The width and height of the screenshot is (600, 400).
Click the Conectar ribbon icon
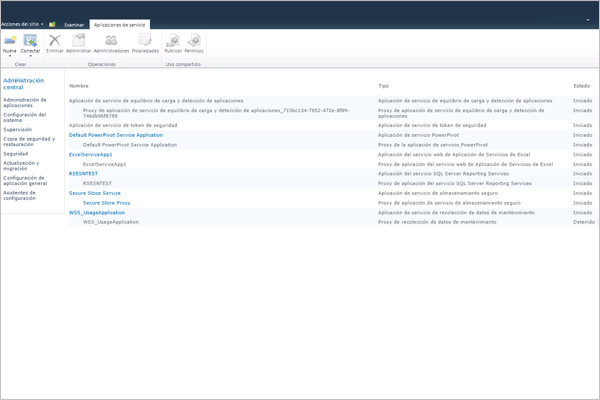coord(30,40)
